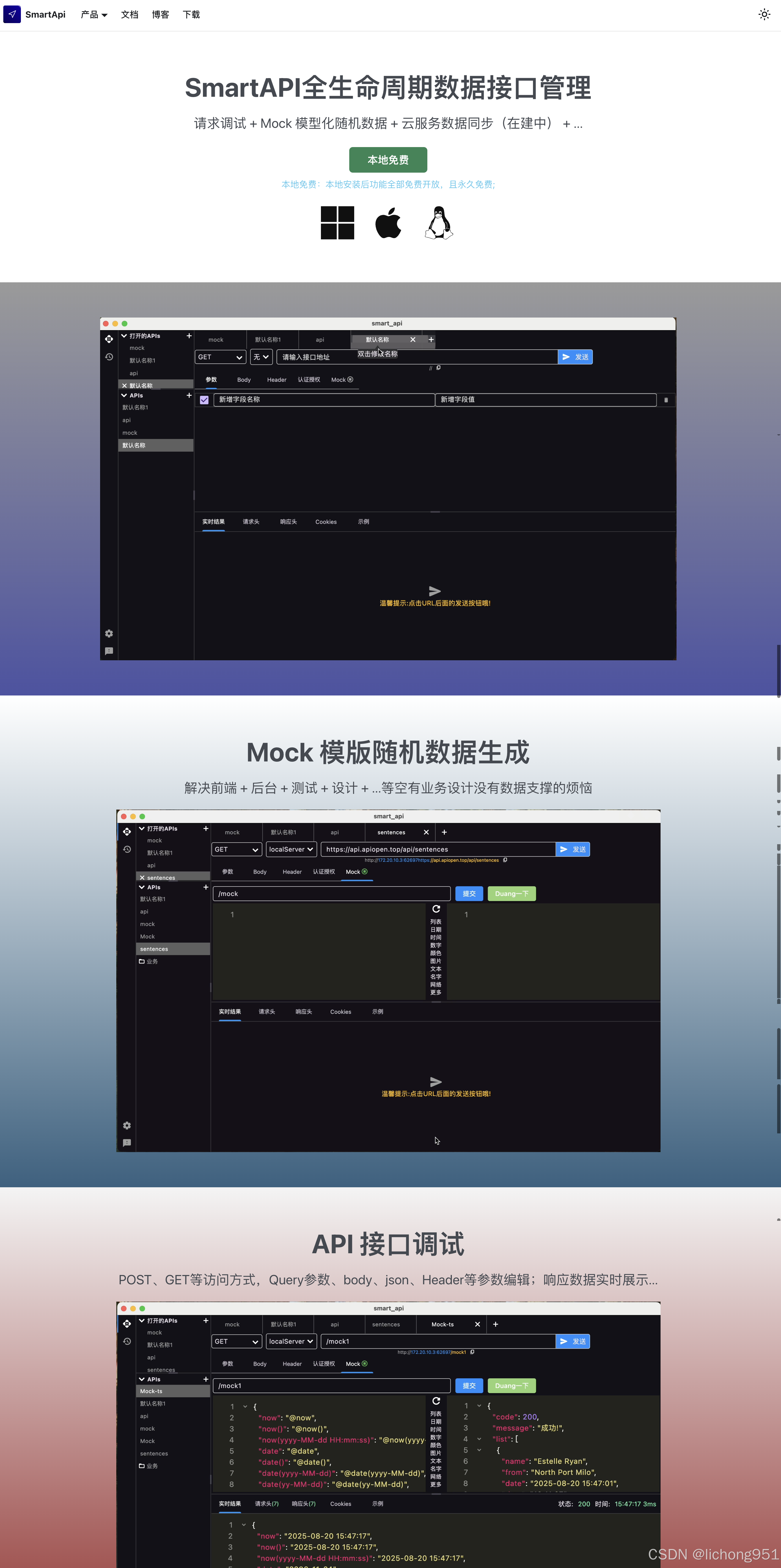The image size is (781, 1568).
Task: Choose the Linux penguin download icon
Action: pyautogui.click(x=439, y=223)
